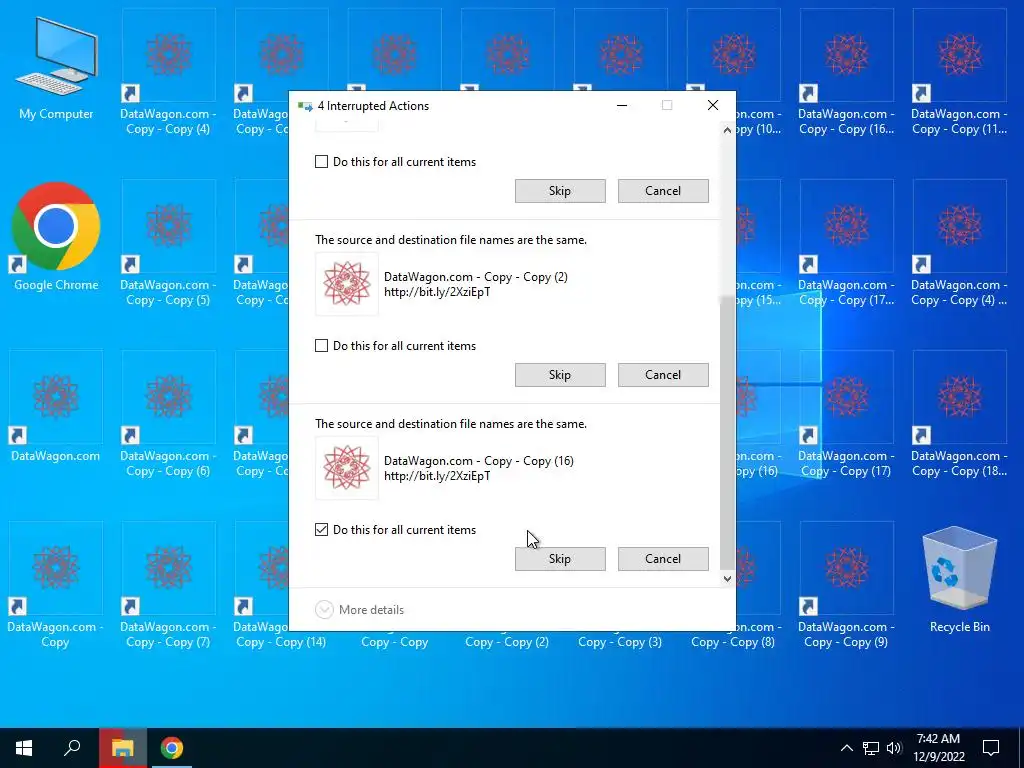
Task: Select the DataWagon.com - Copy desktop shortcut
Action: pyautogui.click(x=56, y=585)
